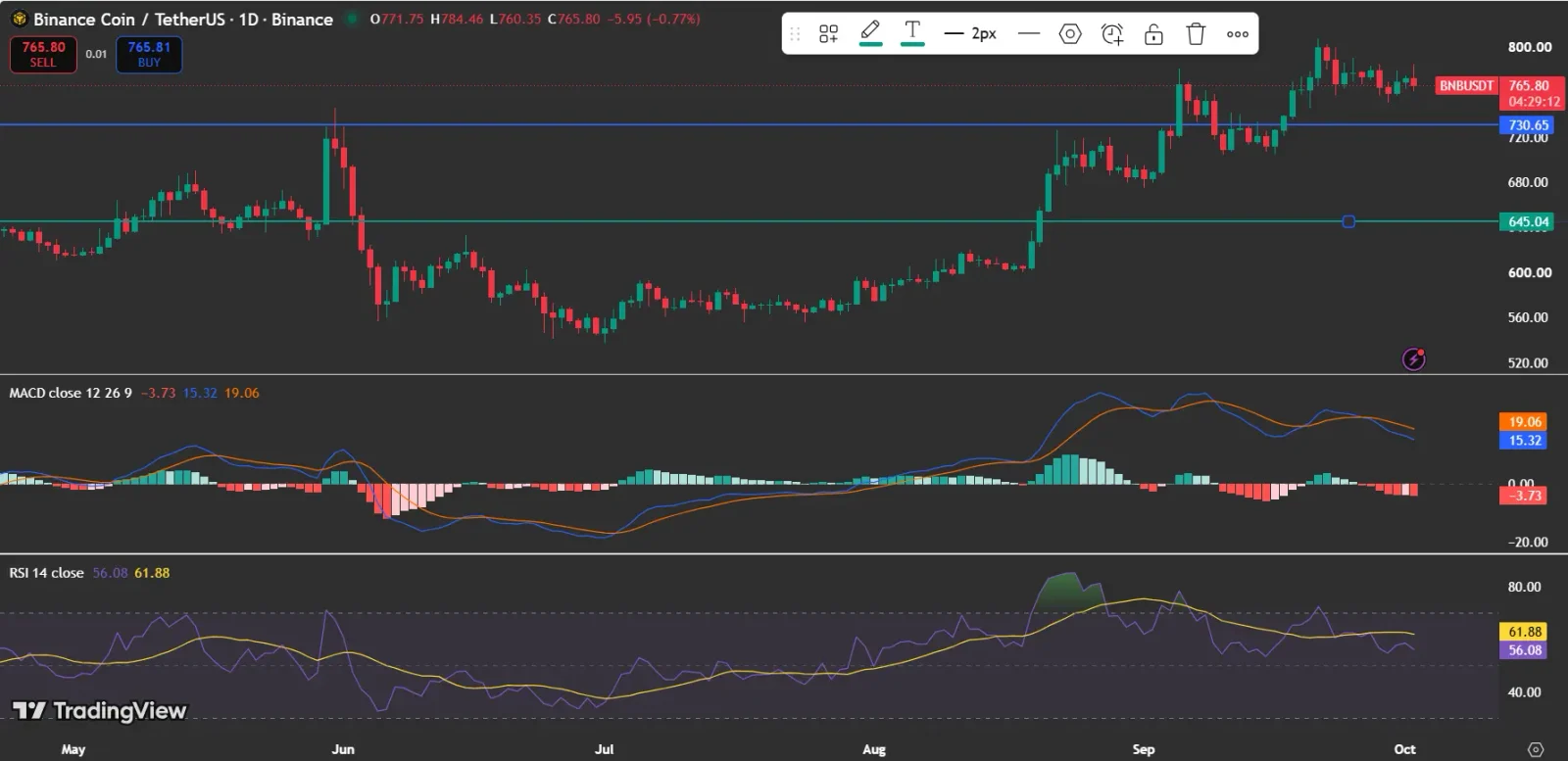Viewport: 1568px width, 761px height.
Task: Click the red 765.80 SELL button
Action: click(x=43, y=55)
